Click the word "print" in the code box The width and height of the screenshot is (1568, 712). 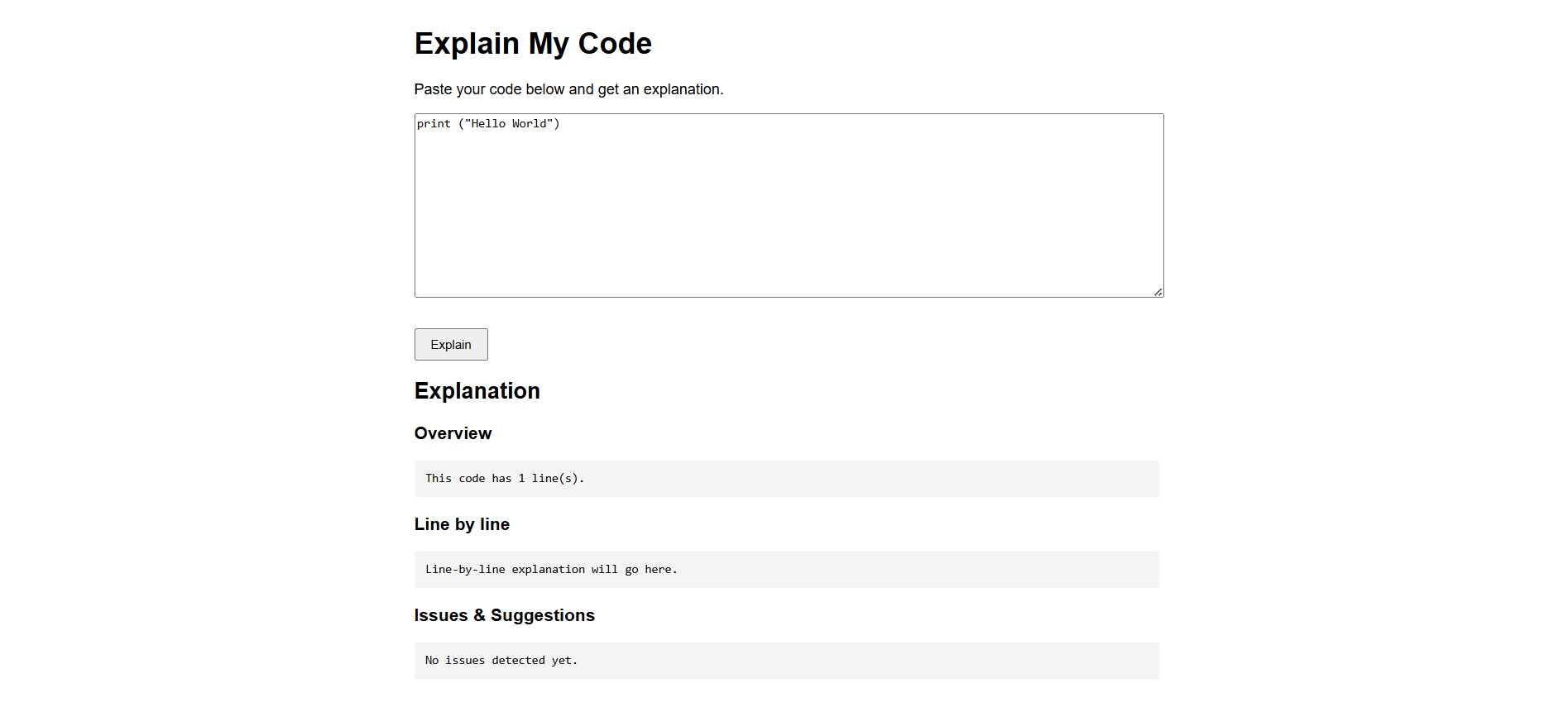434,124
